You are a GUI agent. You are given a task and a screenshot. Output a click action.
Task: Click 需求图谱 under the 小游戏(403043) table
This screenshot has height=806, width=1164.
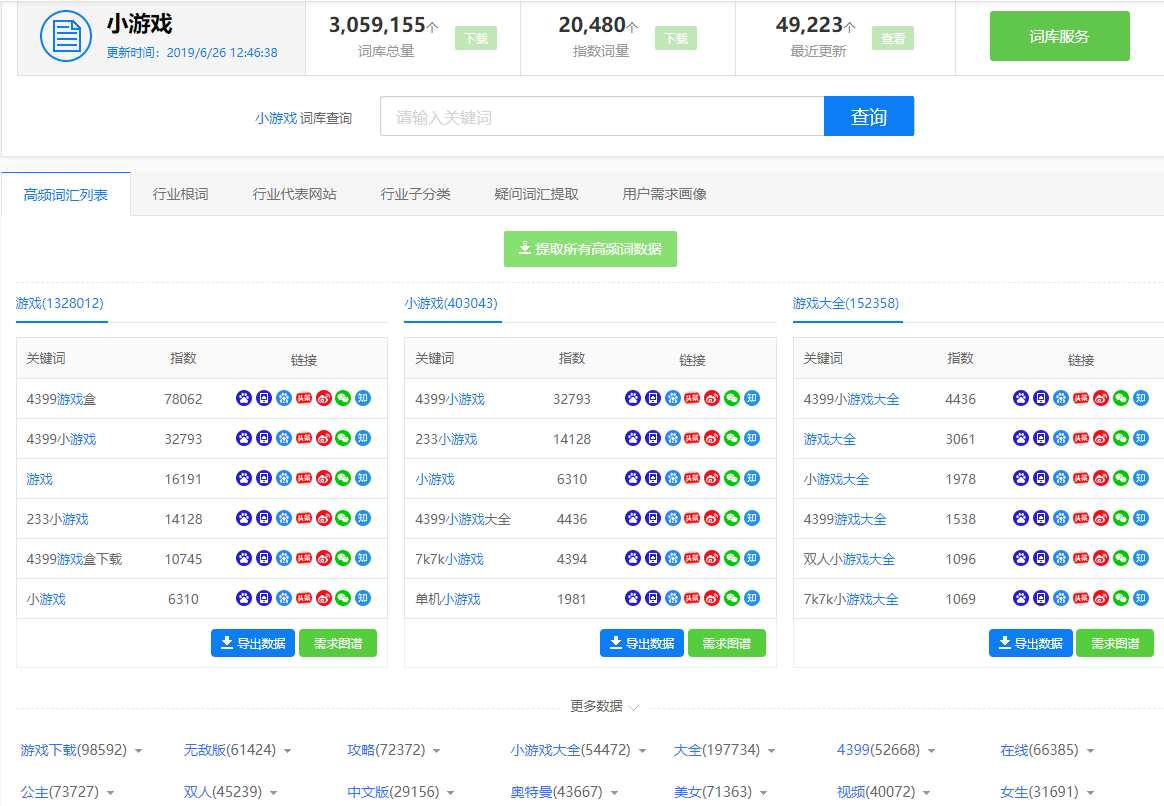(x=727, y=643)
